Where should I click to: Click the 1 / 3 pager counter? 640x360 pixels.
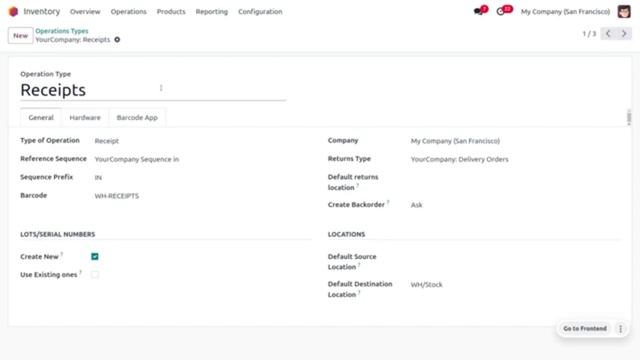tap(589, 33)
